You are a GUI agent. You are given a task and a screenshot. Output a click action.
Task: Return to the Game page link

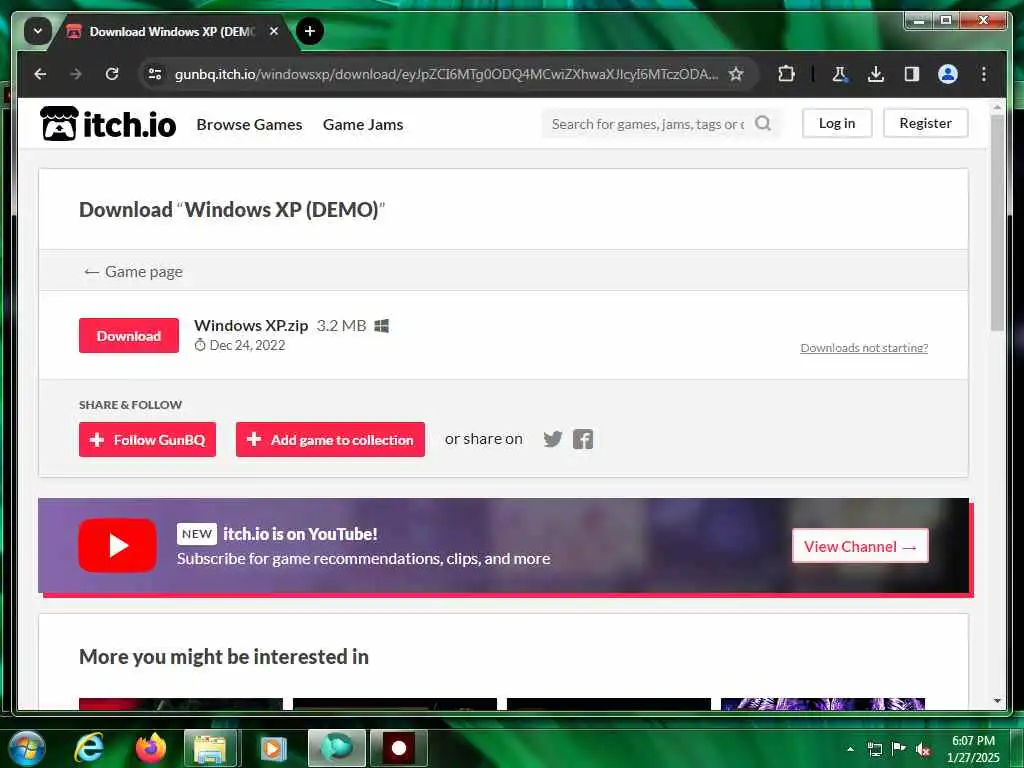133,272
